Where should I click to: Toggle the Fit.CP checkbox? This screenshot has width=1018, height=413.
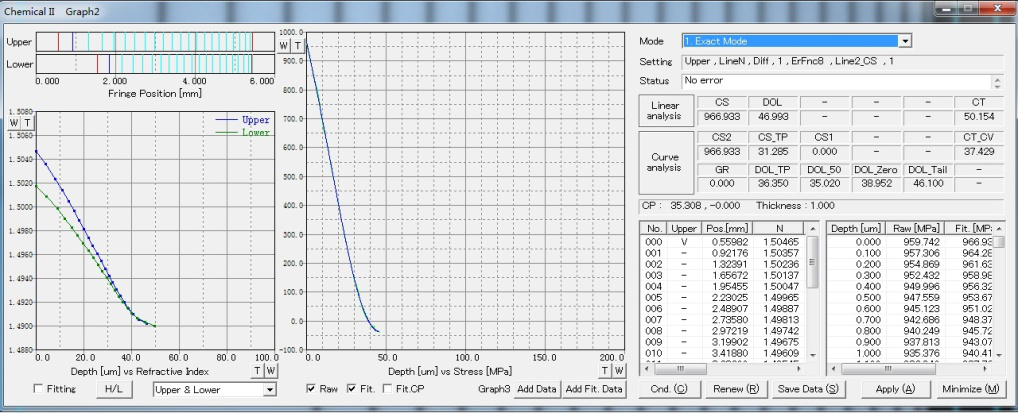coord(387,389)
